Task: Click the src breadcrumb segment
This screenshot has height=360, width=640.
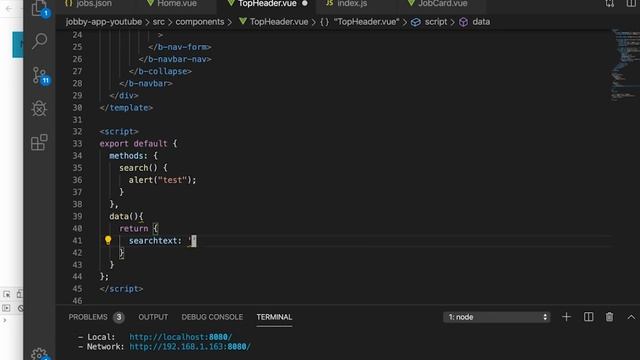Action: pos(159,22)
